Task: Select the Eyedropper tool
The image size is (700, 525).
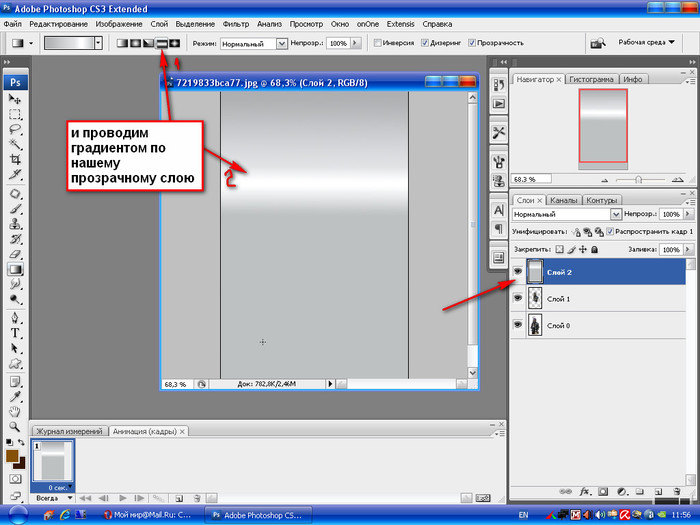Action: click(x=15, y=397)
